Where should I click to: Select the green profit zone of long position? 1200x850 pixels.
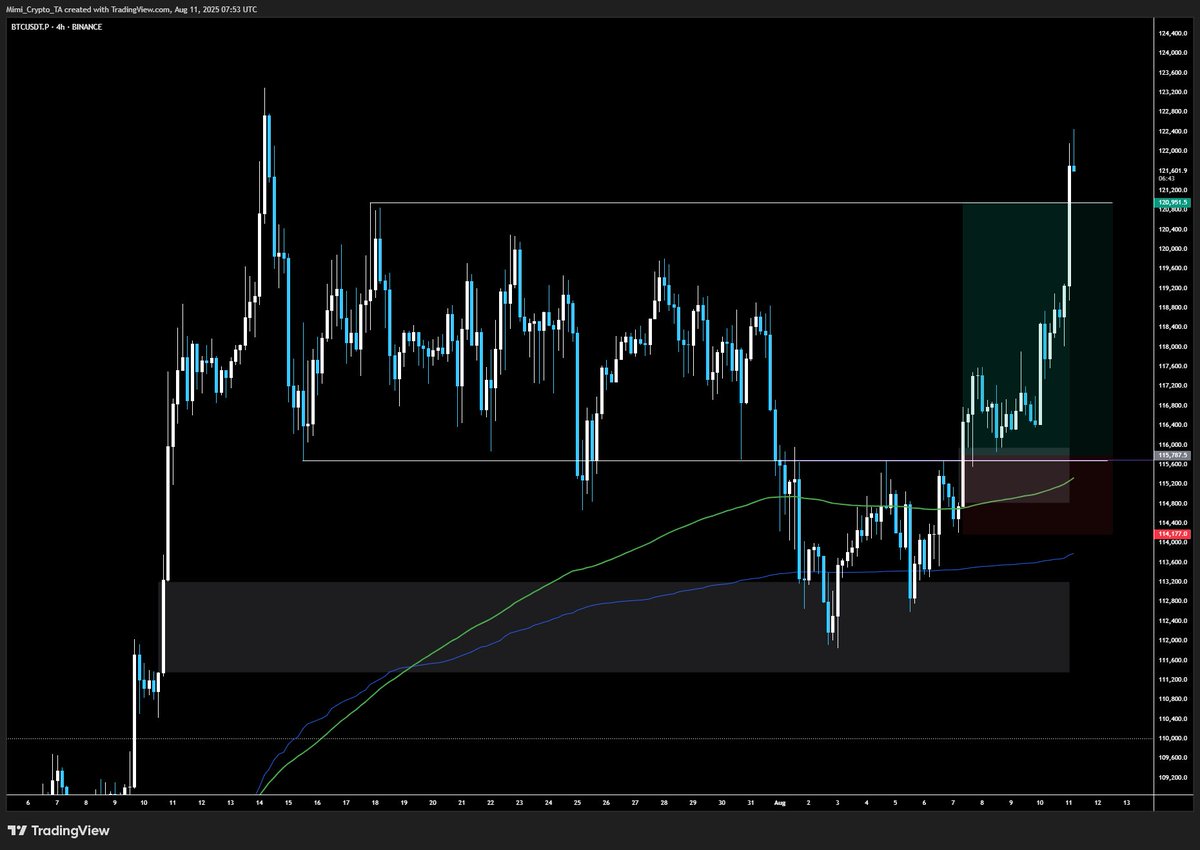[x=1037, y=330]
